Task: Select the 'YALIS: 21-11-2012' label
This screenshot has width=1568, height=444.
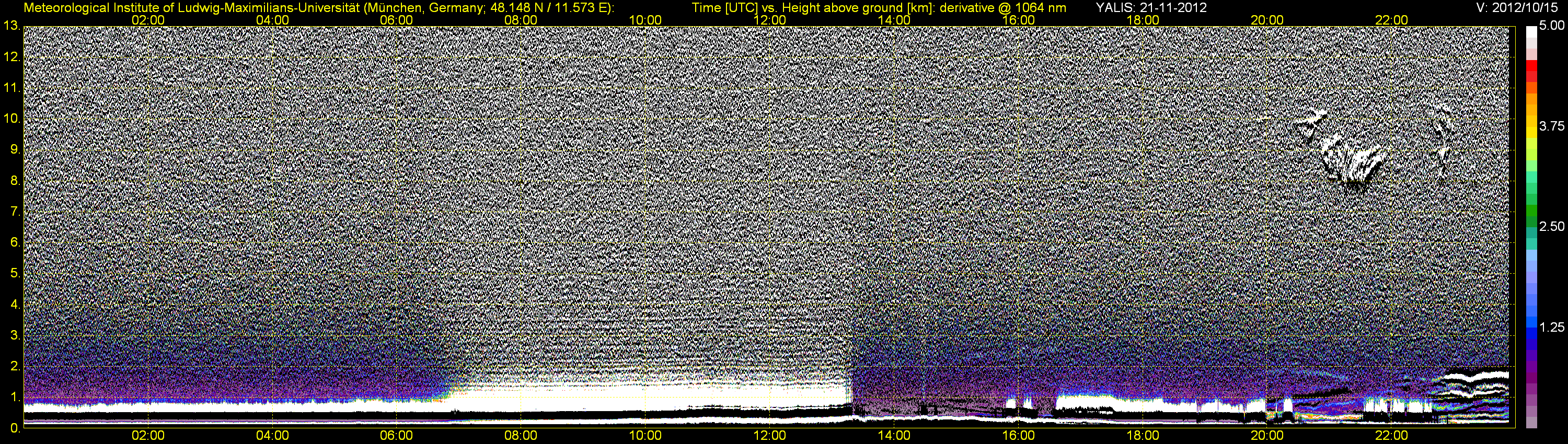Action: (x=1151, y=8)
